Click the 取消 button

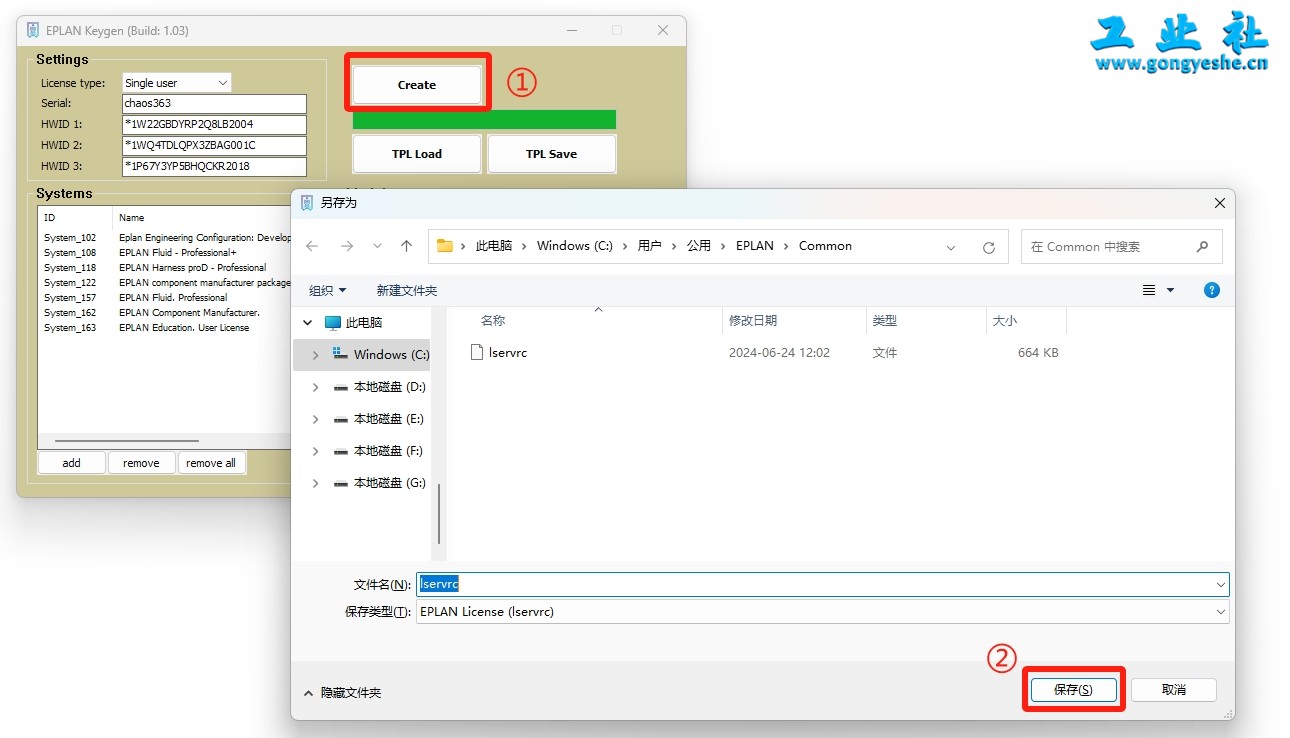1174,690
